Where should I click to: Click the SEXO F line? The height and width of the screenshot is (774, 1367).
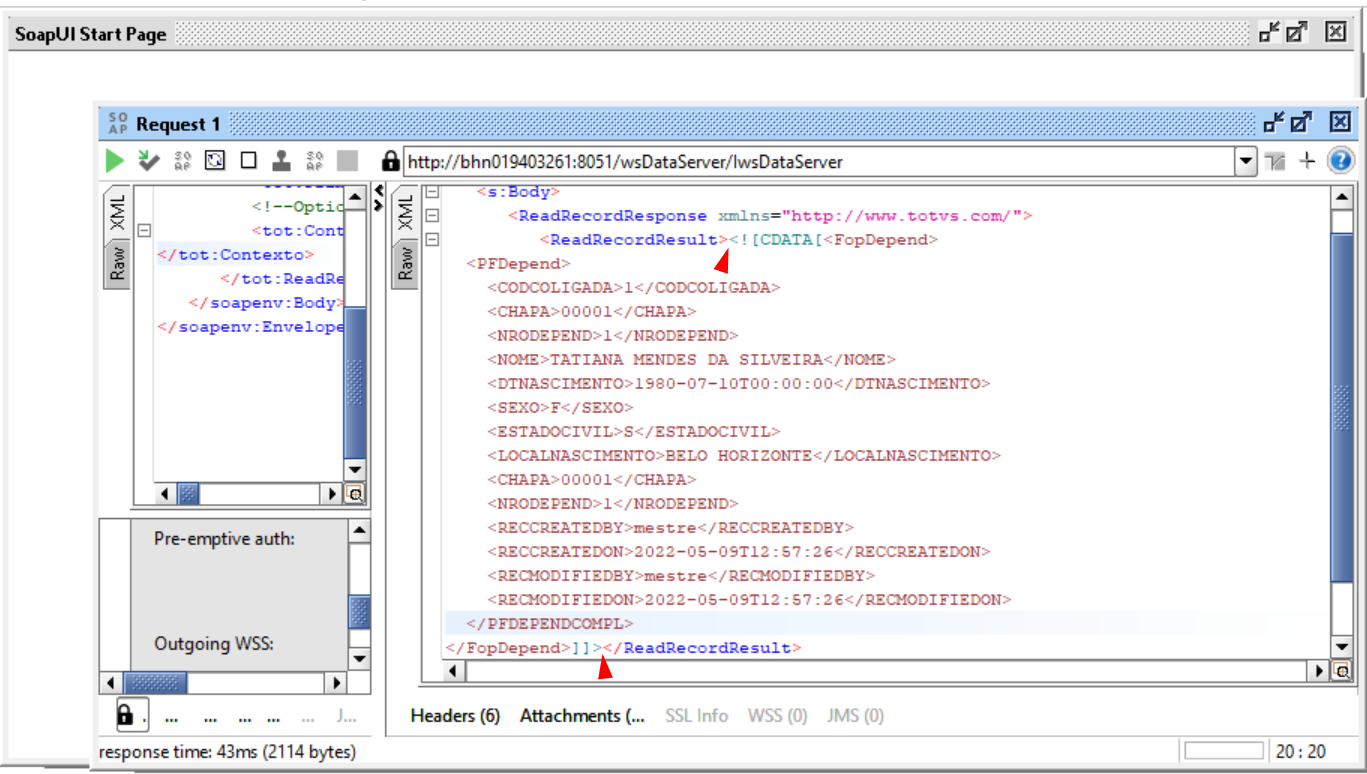[560, 408]
